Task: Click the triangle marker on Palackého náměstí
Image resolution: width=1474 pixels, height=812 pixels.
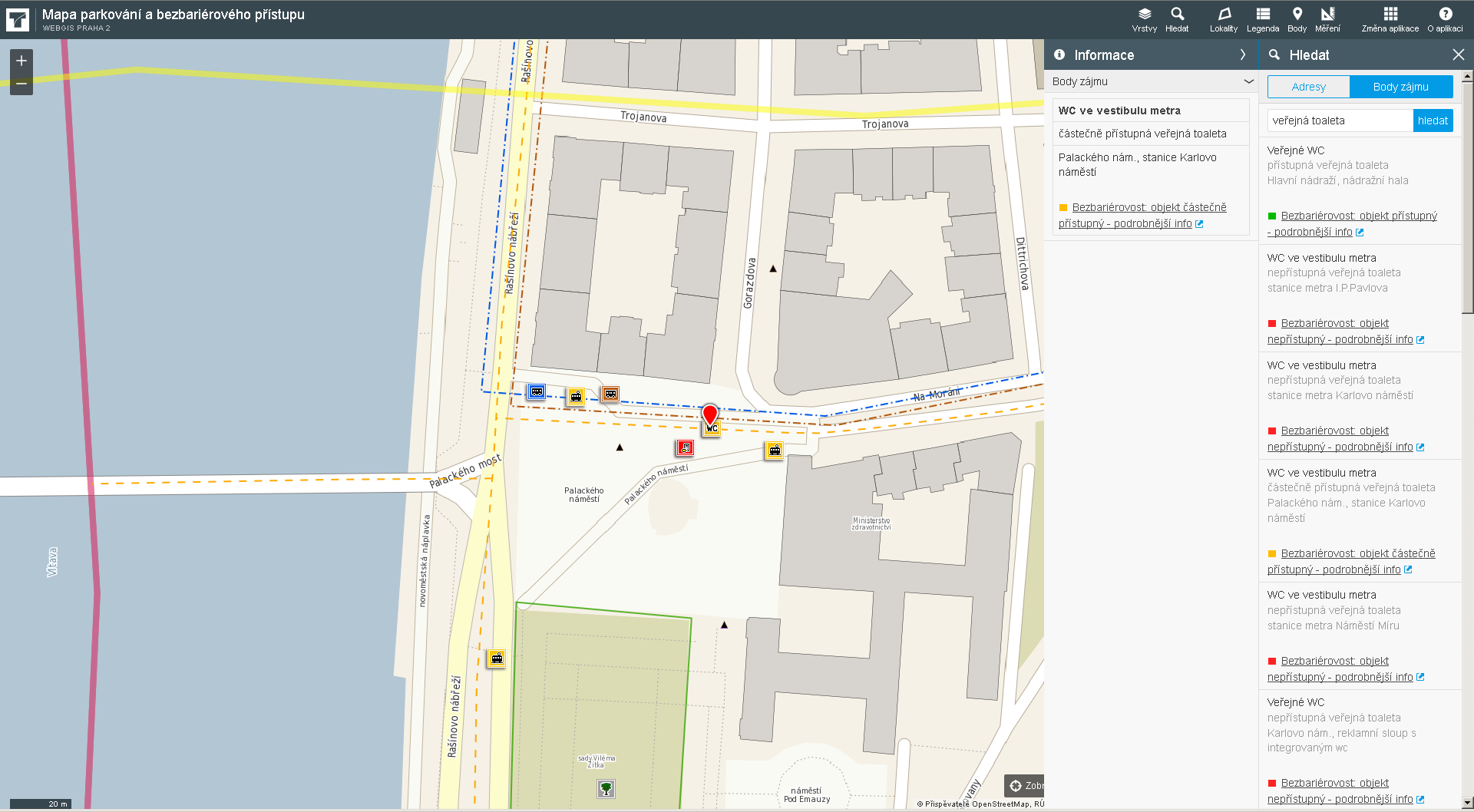Action: [x=620, y=447]
